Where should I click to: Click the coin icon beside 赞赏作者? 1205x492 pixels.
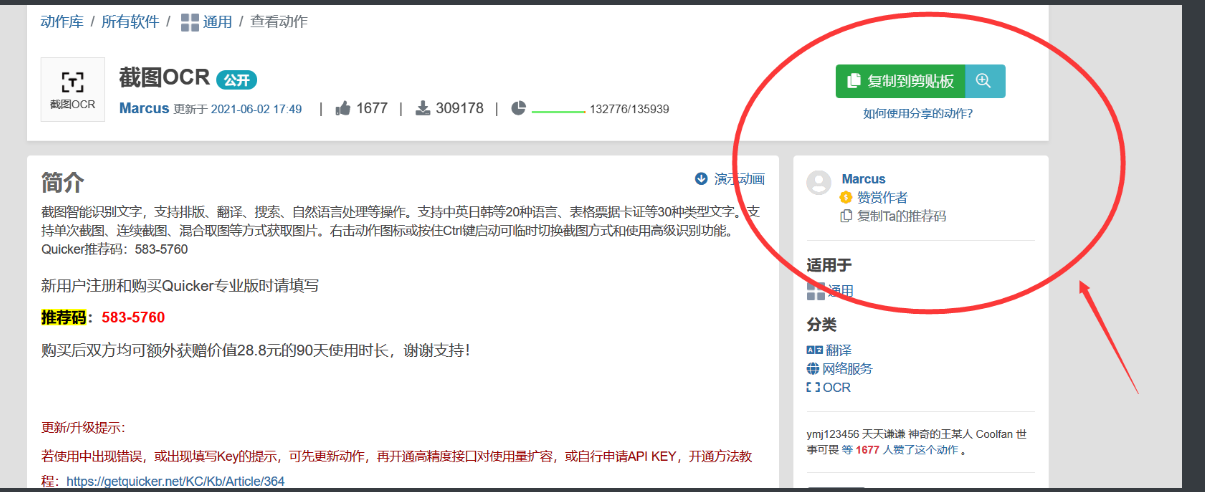[846, 197]
